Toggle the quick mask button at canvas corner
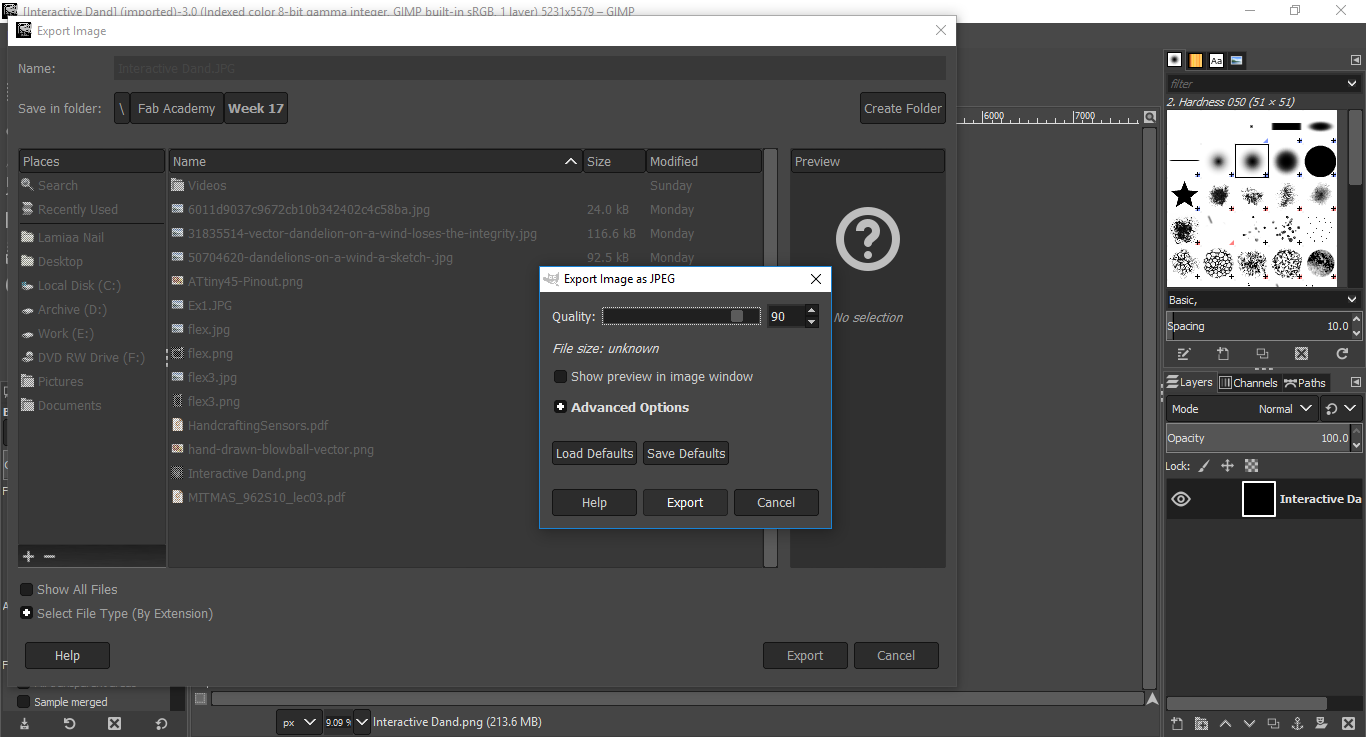Image resolution: width=1366 pixels, height=737 pixels. pos(200,699)
